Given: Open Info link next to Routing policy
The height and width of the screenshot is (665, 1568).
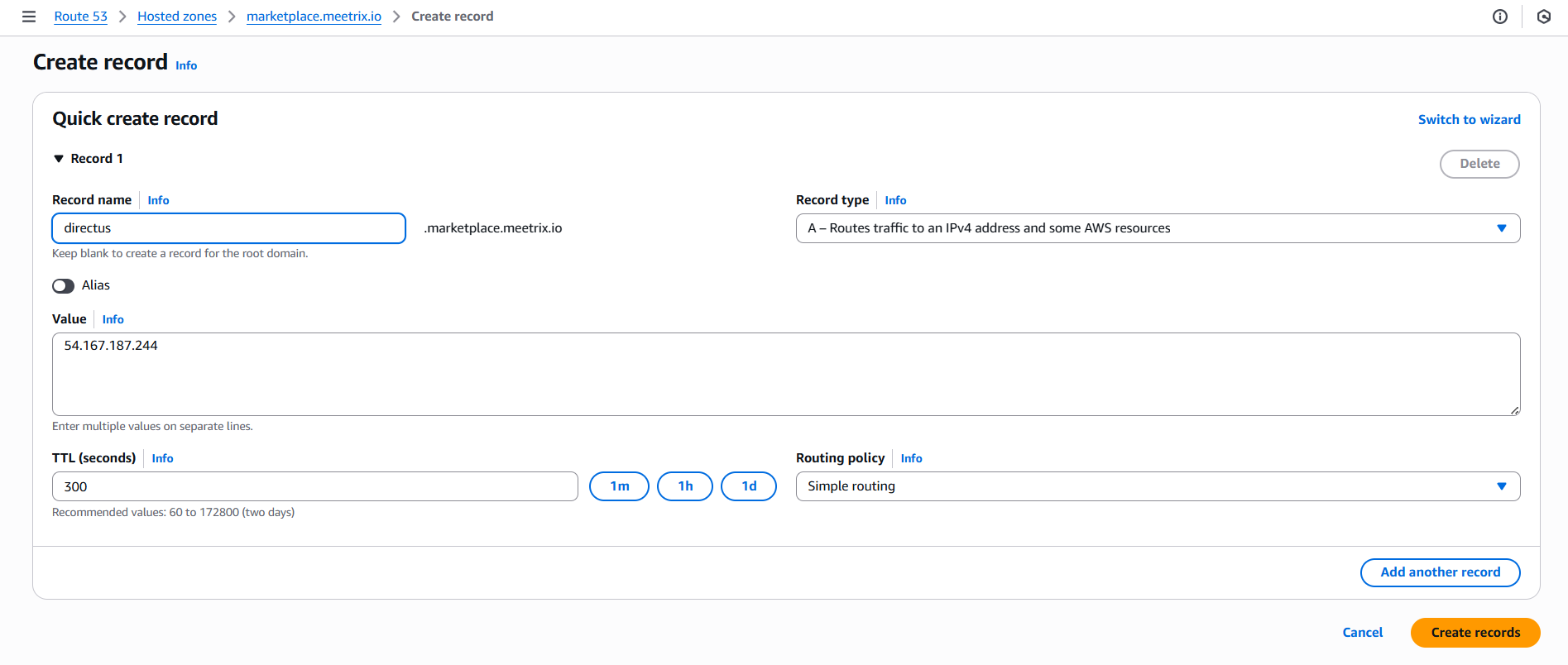Looking at the screenshot, I should coord(911,458).
